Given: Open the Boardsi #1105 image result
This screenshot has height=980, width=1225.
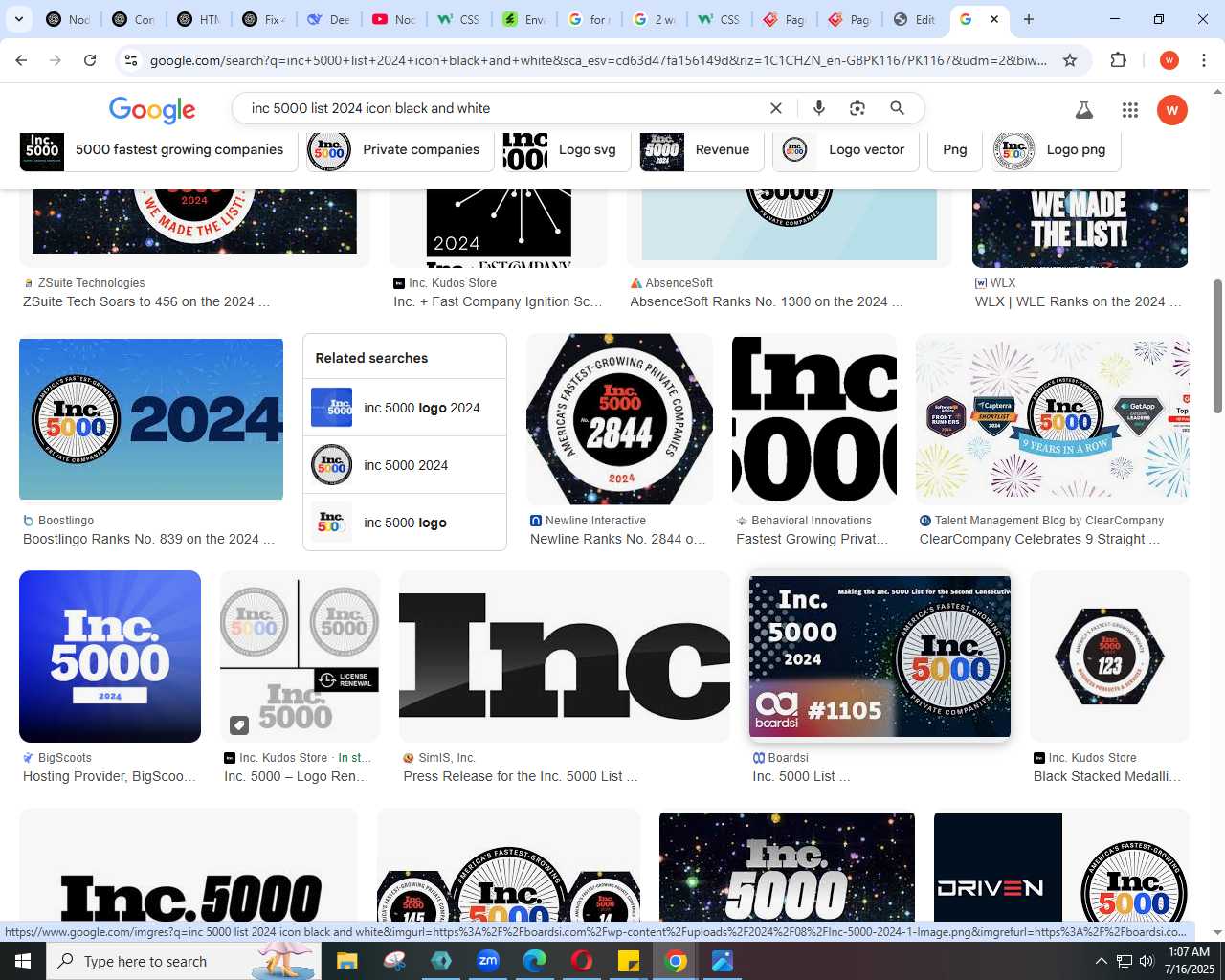Looking at the screenshot, I should tap(880, 657).
